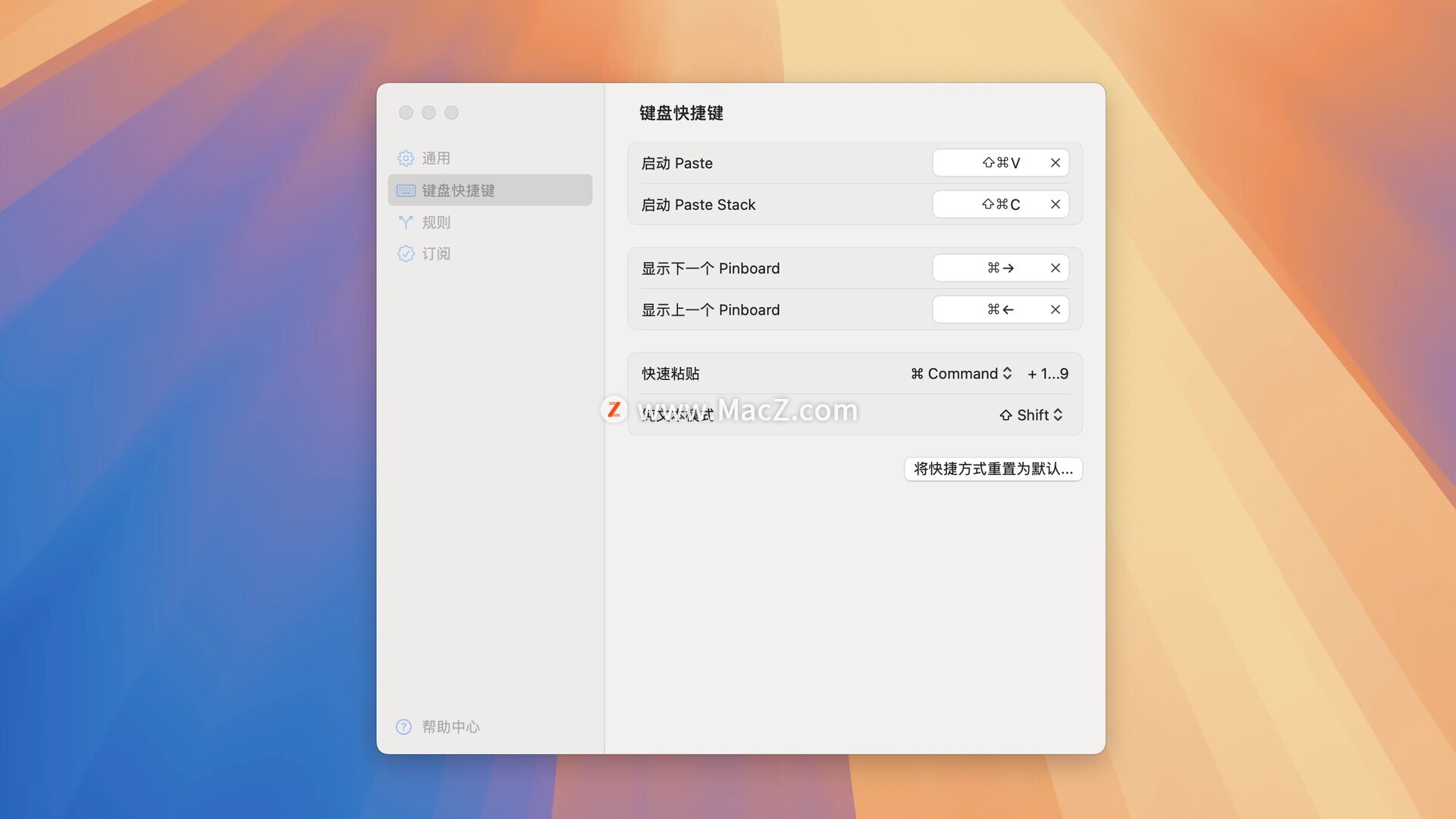1456x819 pixels.
Task: Open the 规则 rules fork icon
Action: point(406,222)
